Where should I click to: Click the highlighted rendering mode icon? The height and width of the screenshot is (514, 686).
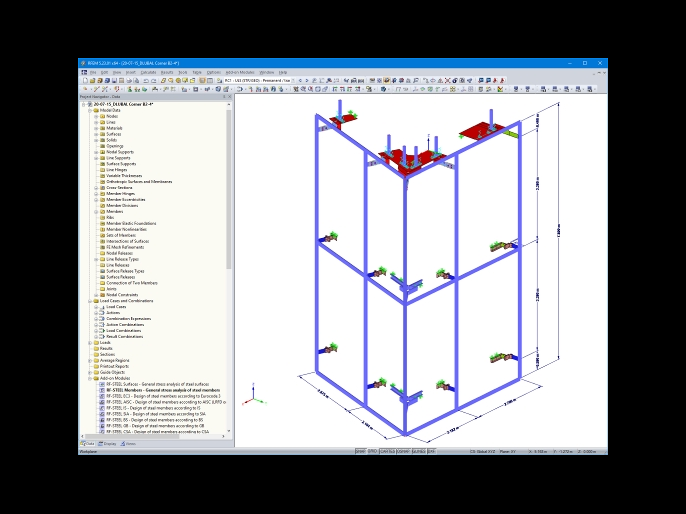[387, 80]
